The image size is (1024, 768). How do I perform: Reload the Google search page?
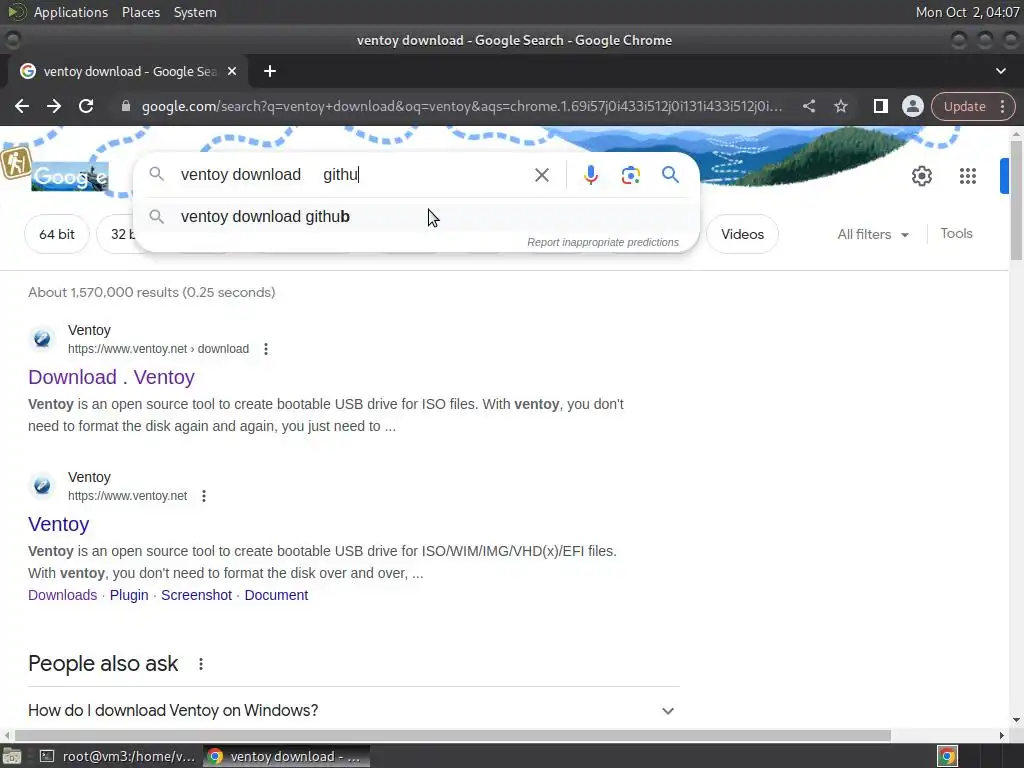[86, 106]
